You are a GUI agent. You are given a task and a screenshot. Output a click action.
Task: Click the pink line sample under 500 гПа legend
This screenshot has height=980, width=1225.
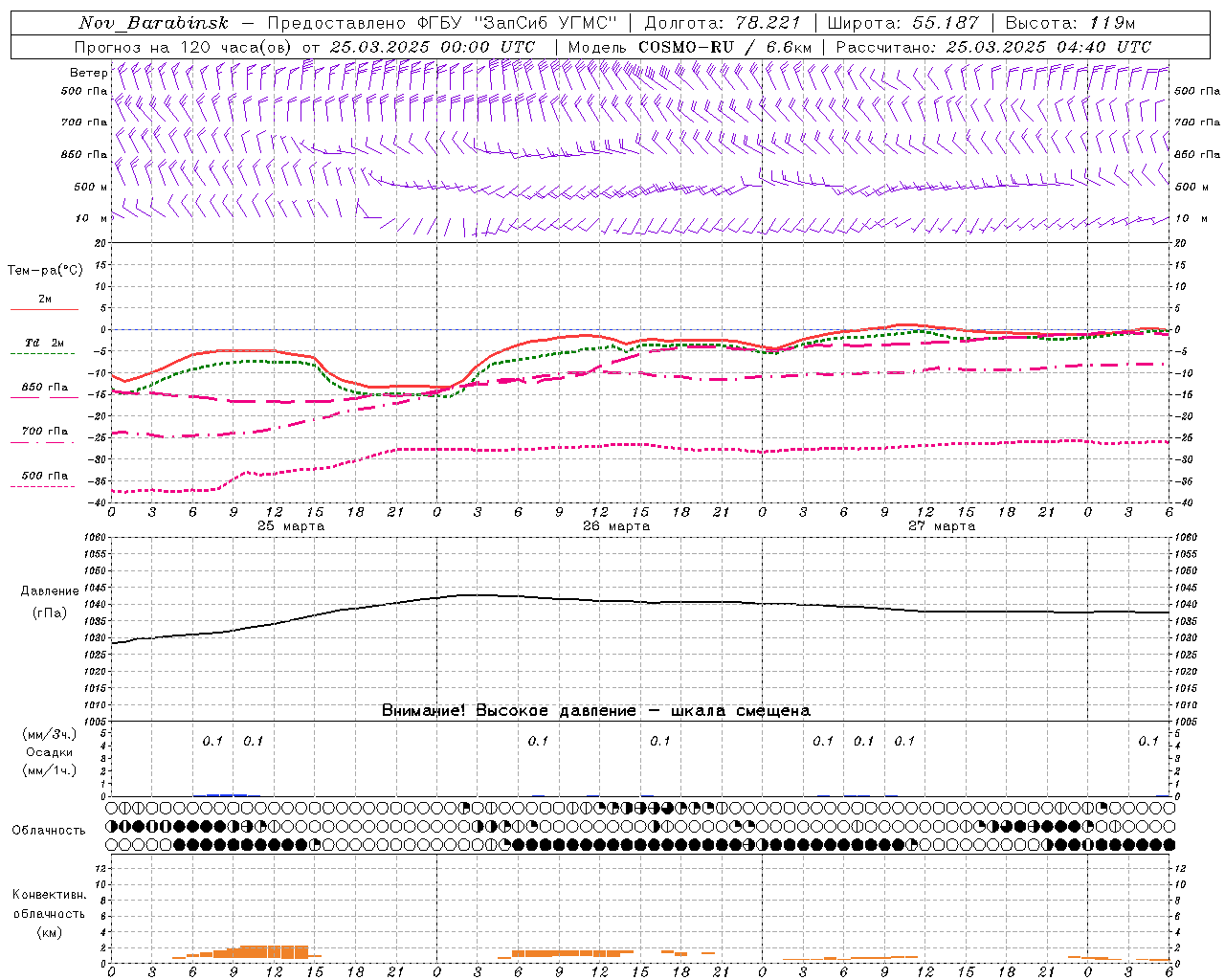point(44,486)
